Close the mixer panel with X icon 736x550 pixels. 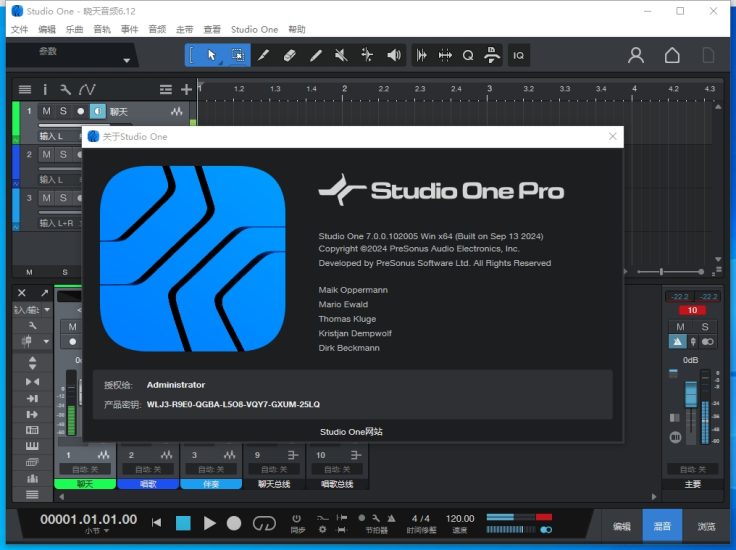22,293
